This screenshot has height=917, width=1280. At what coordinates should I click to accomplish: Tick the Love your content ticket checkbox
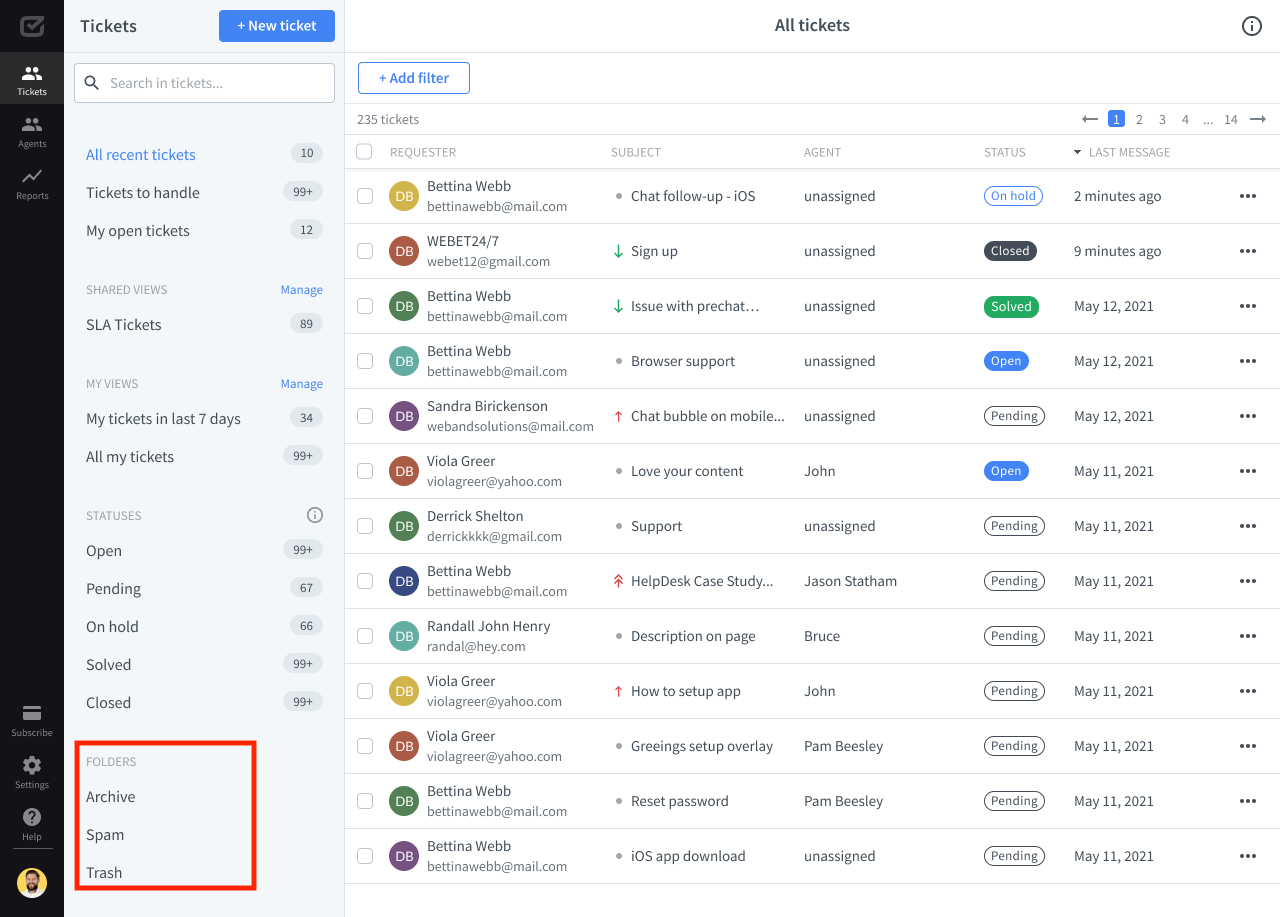(365, 471)
